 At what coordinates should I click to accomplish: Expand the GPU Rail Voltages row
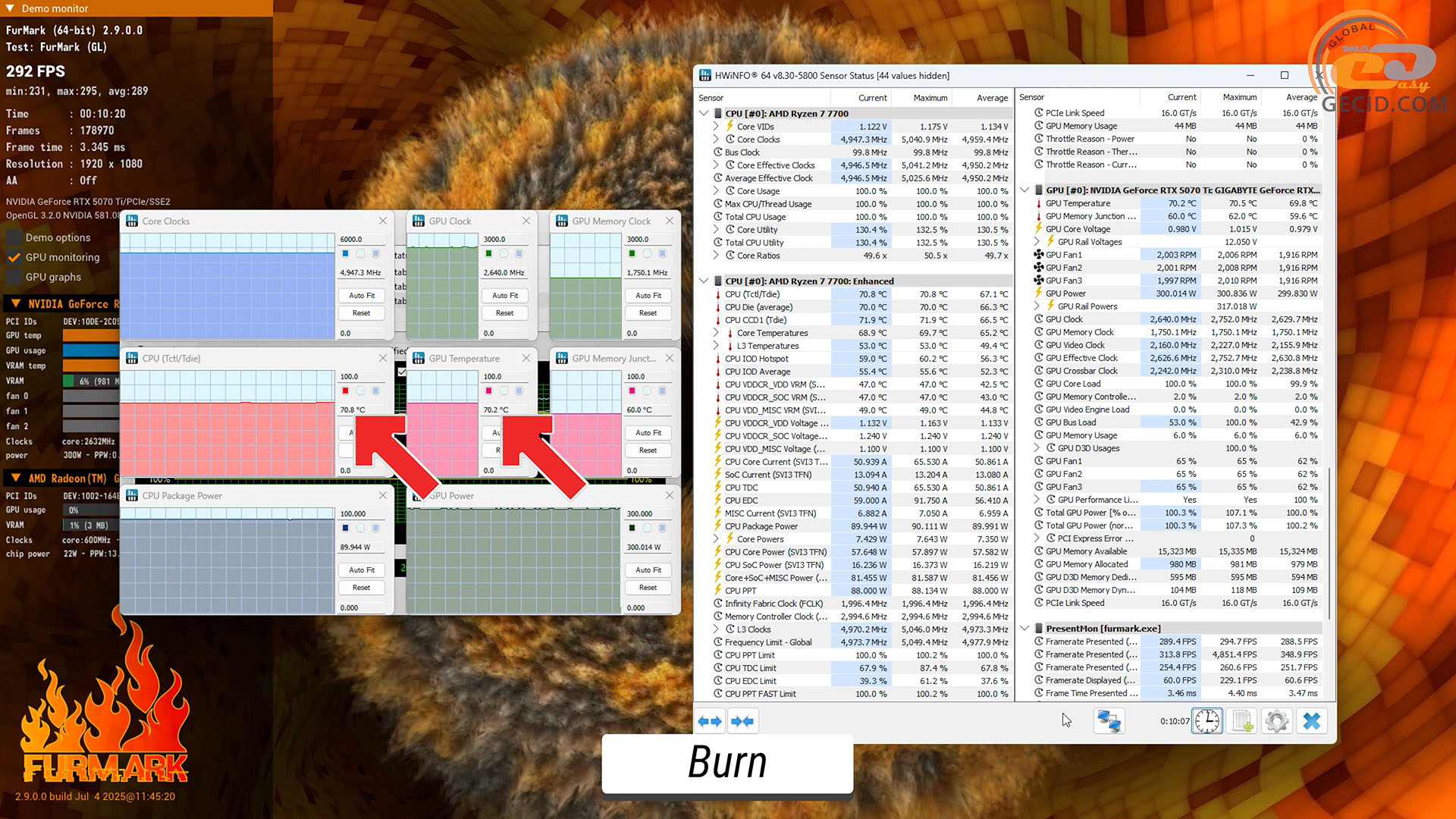click(1037, 242)
